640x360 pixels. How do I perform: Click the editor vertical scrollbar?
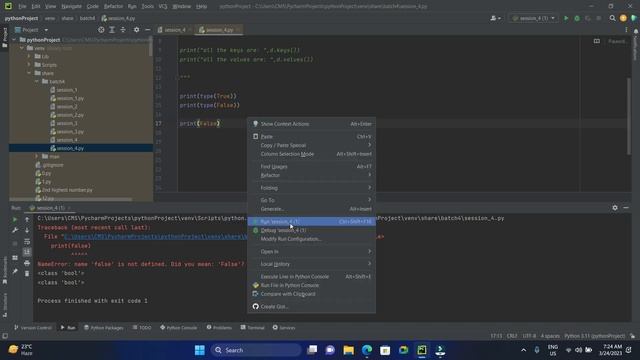(x=629, y=116)
